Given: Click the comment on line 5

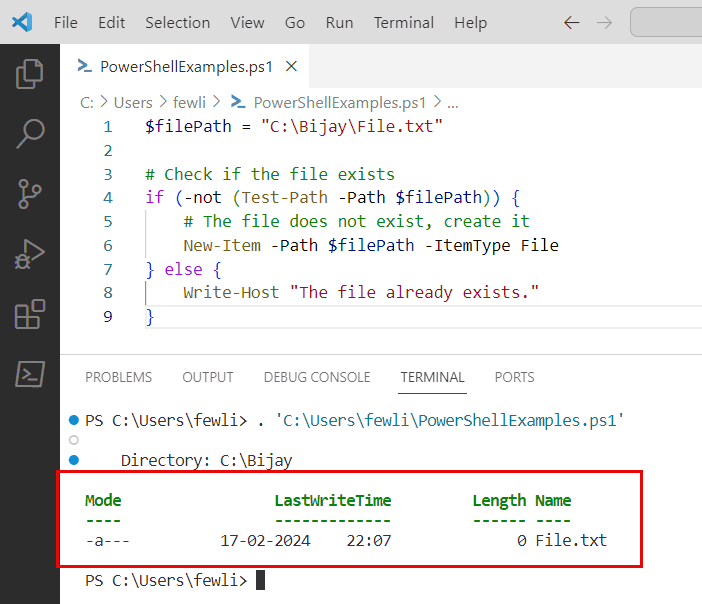Looking at the screenshot, I should click(356, 222).
